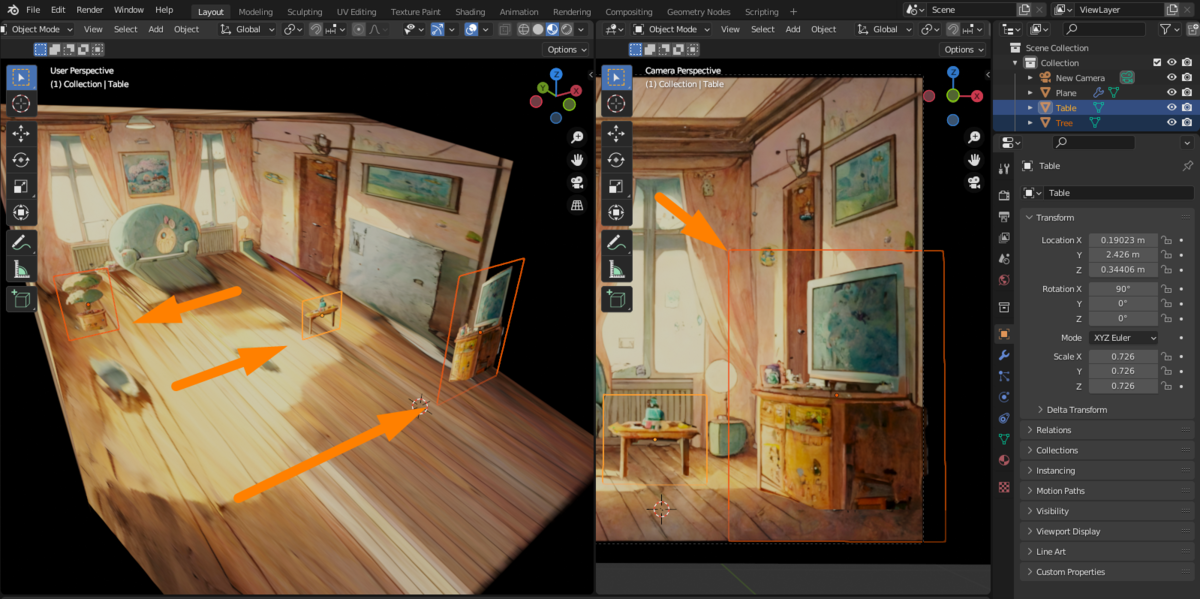Open rotation Mode XYZ Euler dropdown
The image size is (1200, 599).
pyautogui.click(x=1123, y=337)
